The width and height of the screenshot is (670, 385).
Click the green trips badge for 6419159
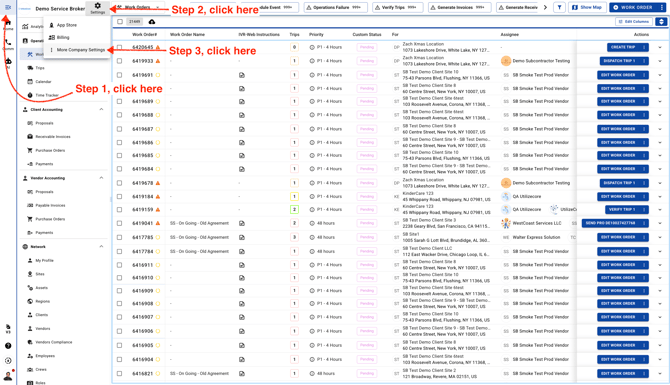pos(294,209)
